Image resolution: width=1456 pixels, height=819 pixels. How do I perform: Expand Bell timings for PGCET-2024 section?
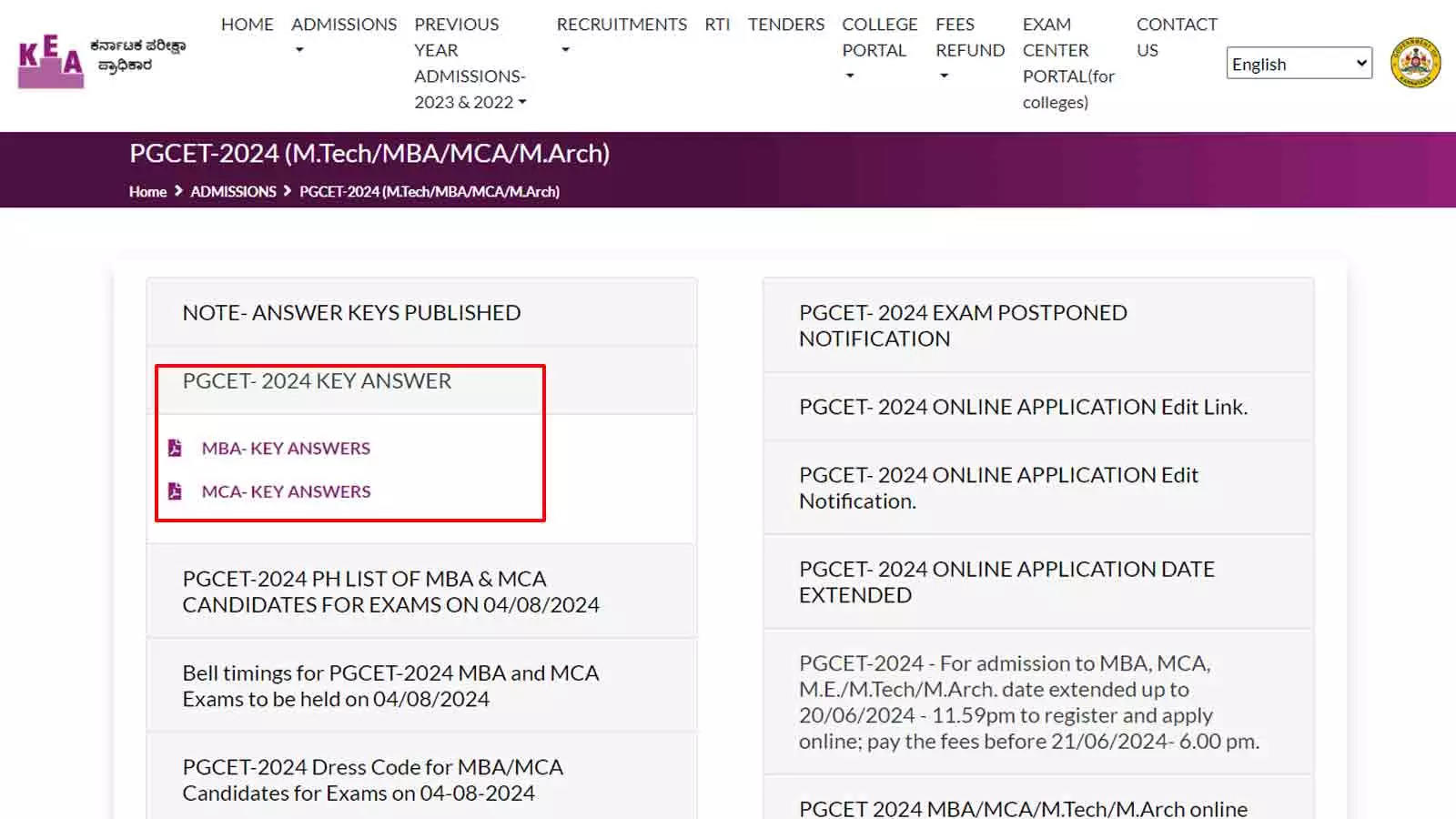tap(422, 685)
